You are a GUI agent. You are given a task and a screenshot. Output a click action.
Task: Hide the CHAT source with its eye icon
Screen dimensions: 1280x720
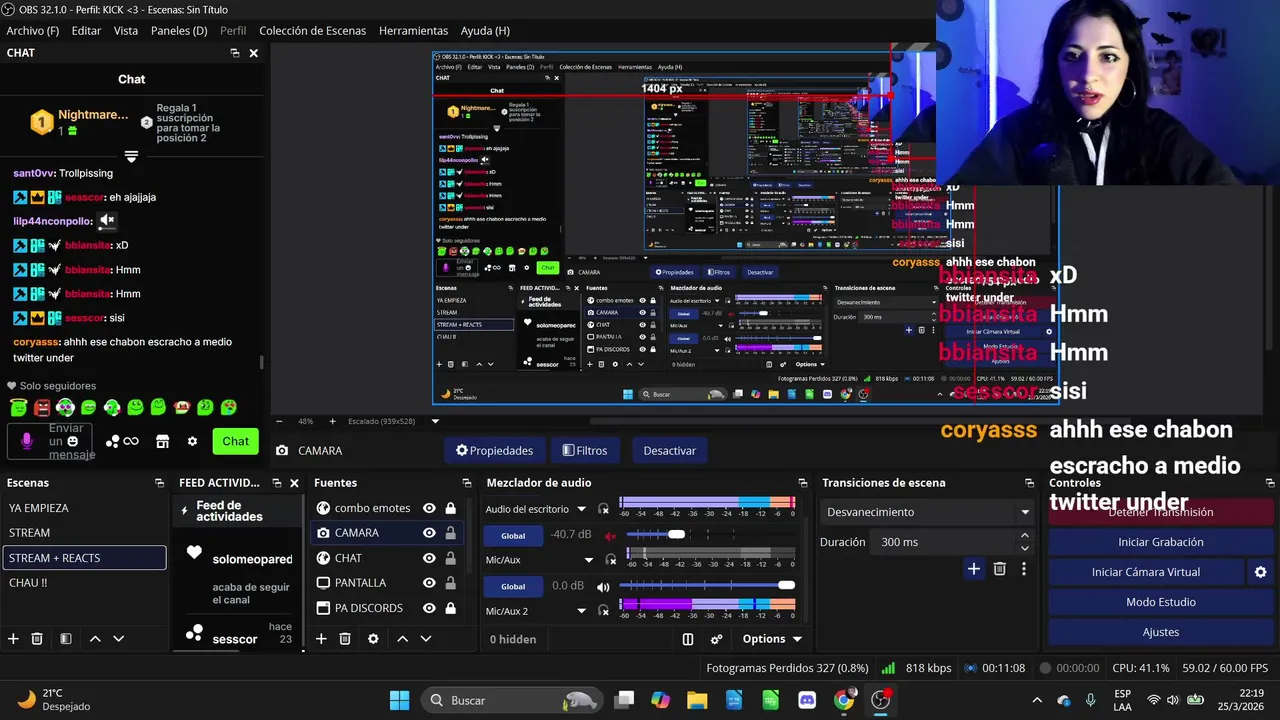coord(429,558)
